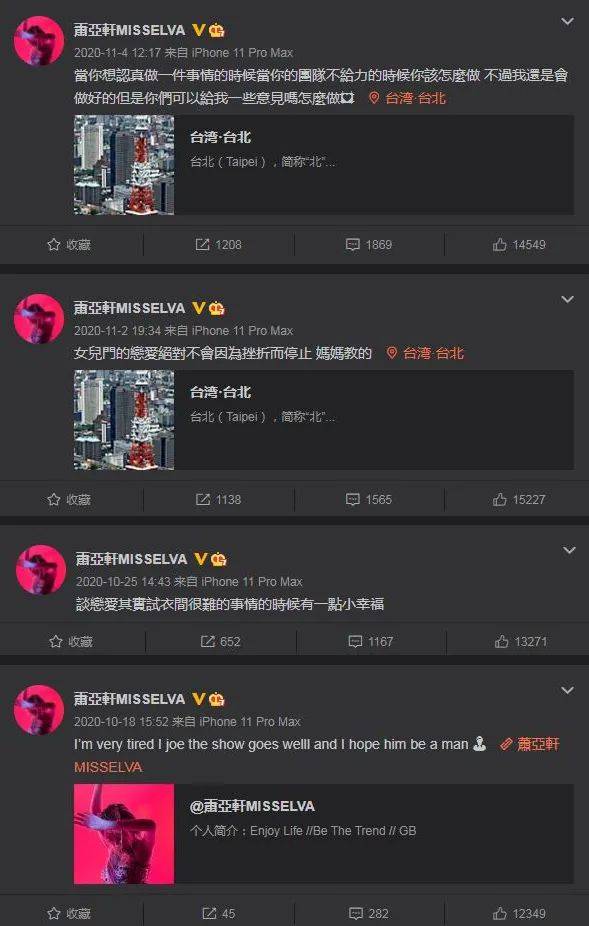
Task: Repost the post showing 1208 shares
Action: (218, 244)
